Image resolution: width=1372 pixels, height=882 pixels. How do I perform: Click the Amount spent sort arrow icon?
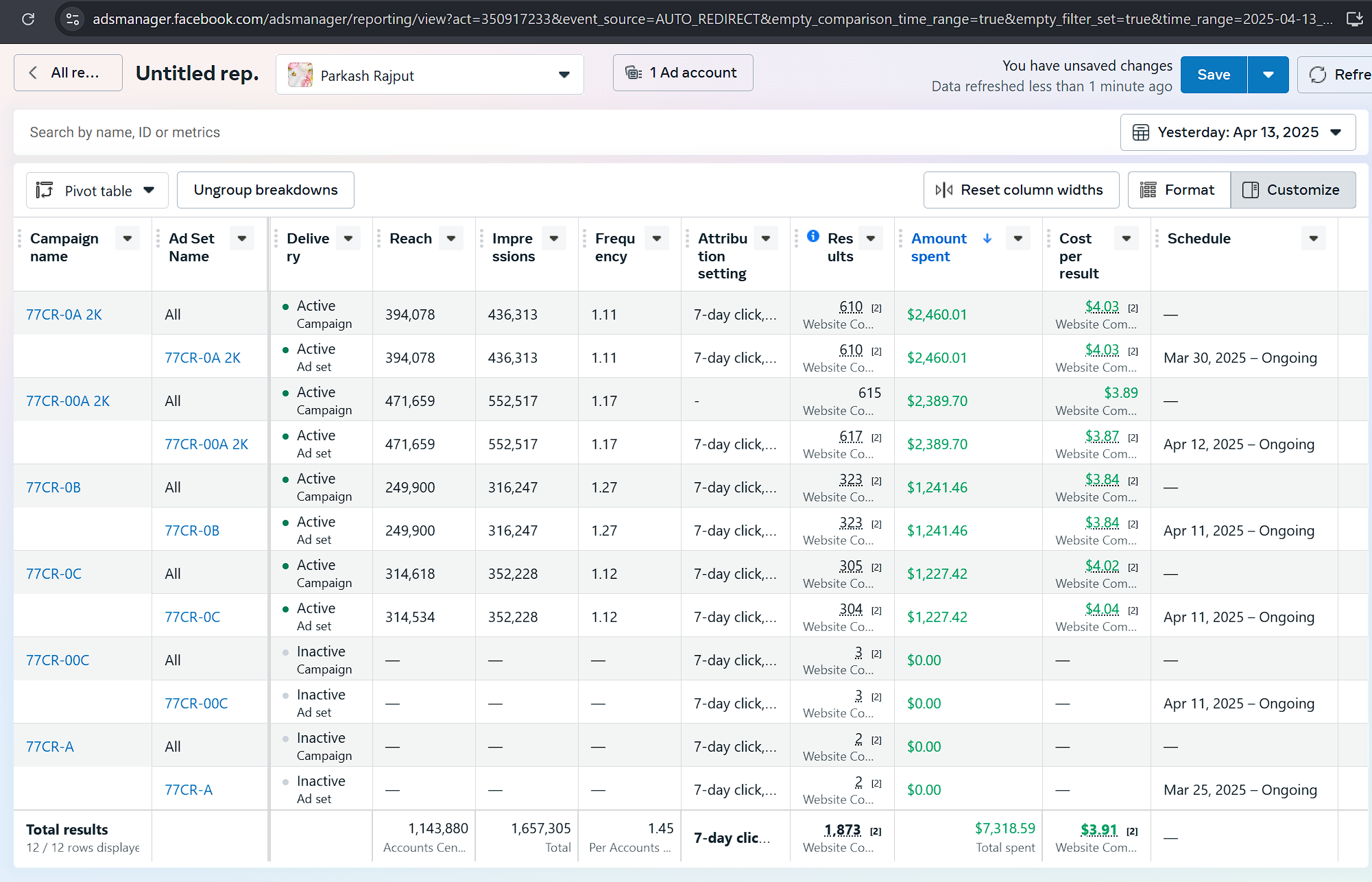coord(987,238)
